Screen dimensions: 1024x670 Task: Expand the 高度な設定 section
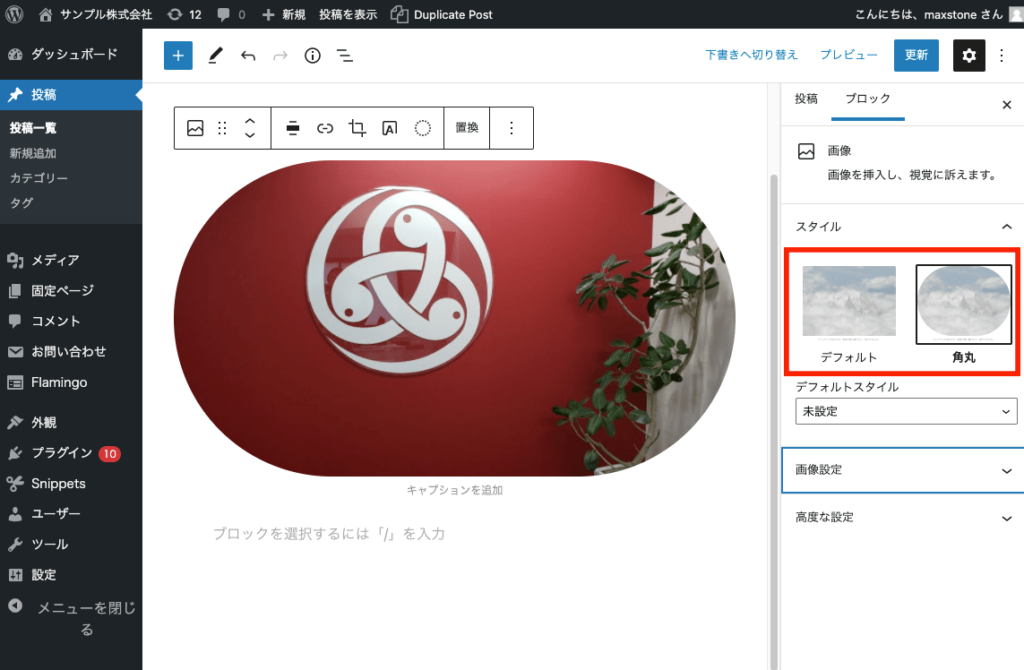[901, 517]
